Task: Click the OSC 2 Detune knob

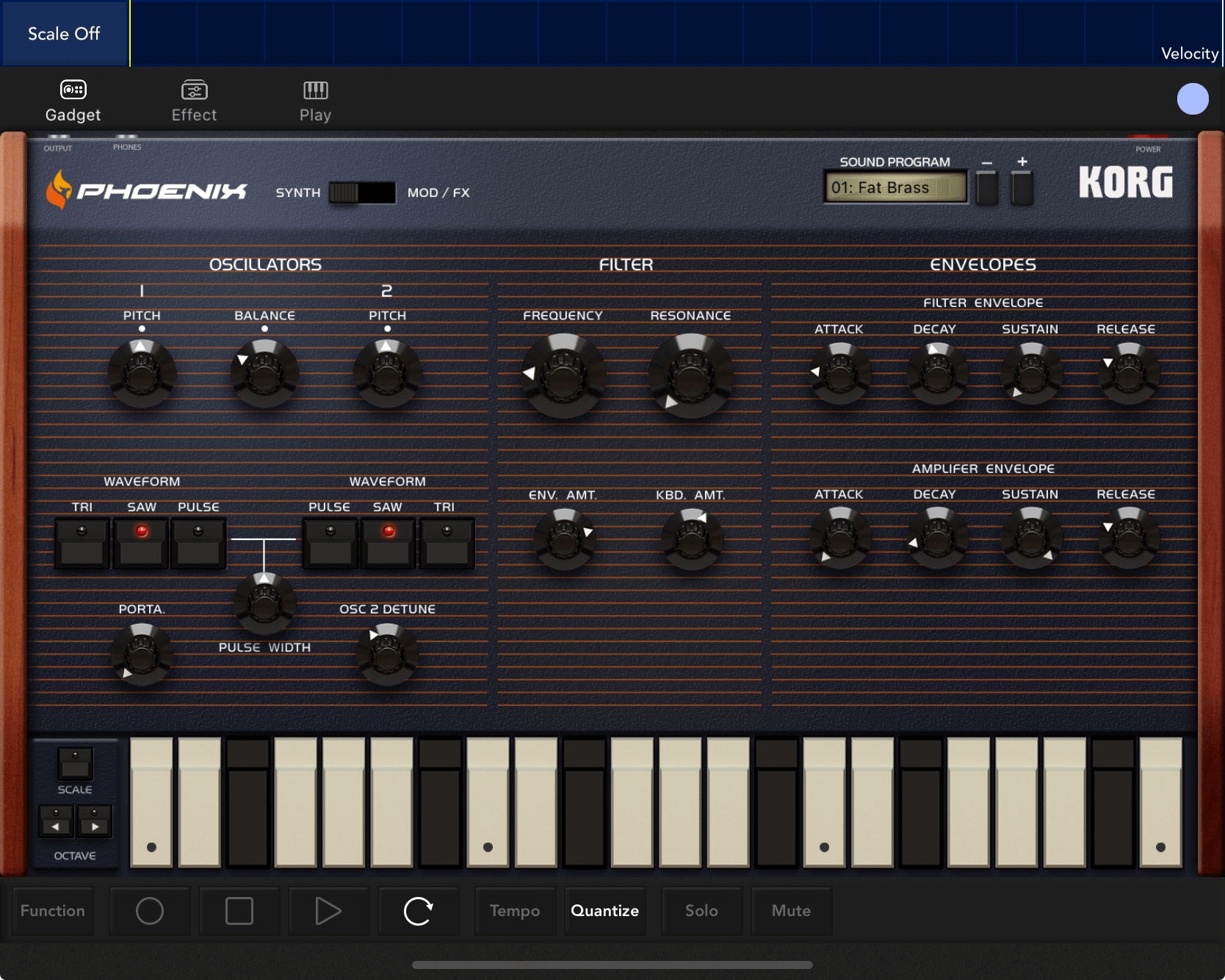Action: [387, 654]
